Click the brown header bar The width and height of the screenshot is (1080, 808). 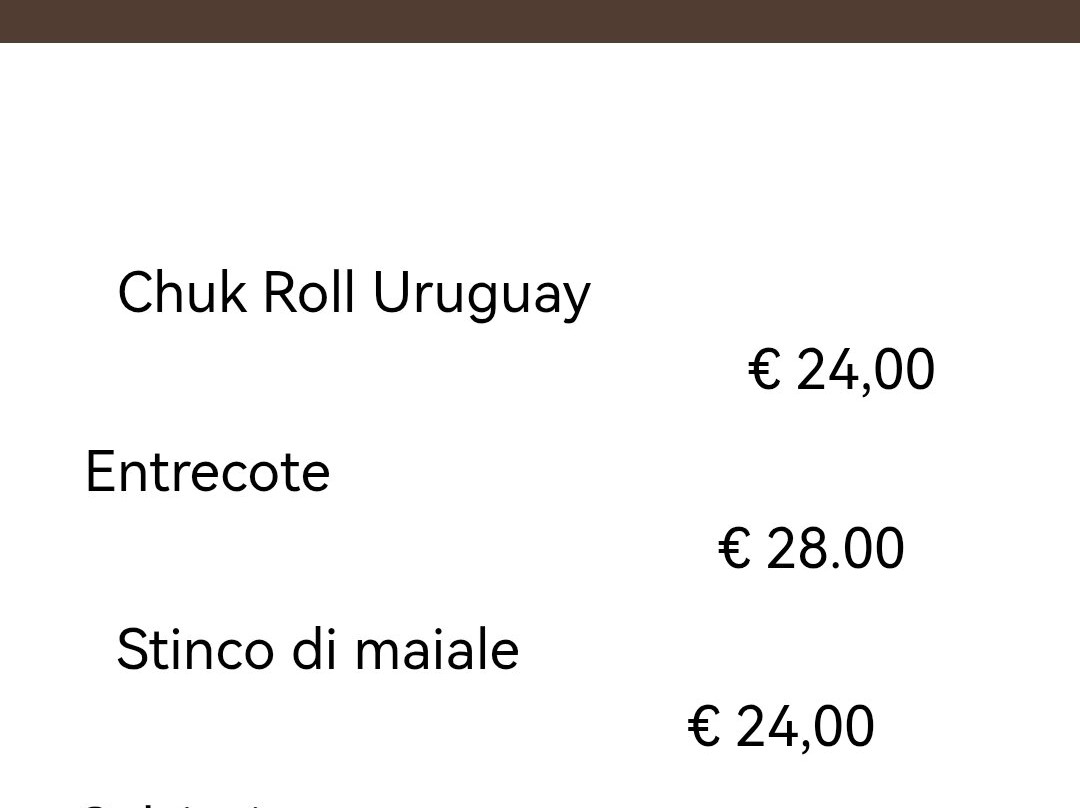[x=540, y=20]
